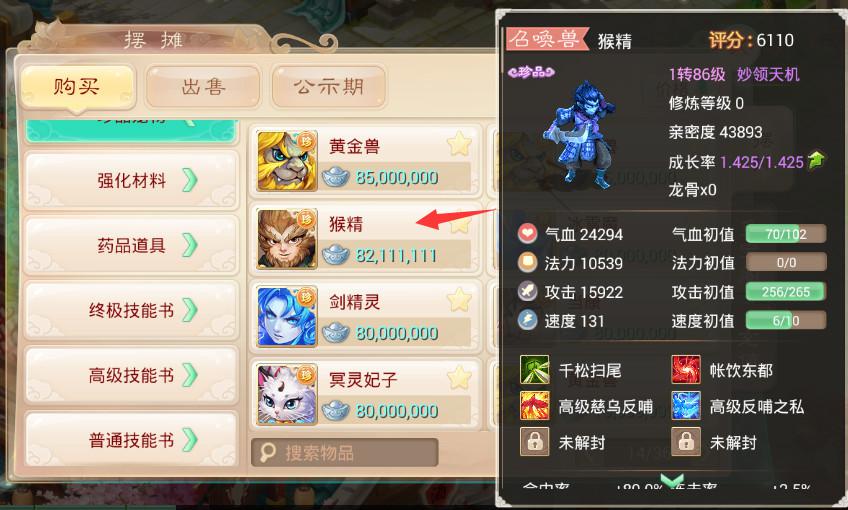Tap the 冥灵妃子 cat portrait

[287, 395]
